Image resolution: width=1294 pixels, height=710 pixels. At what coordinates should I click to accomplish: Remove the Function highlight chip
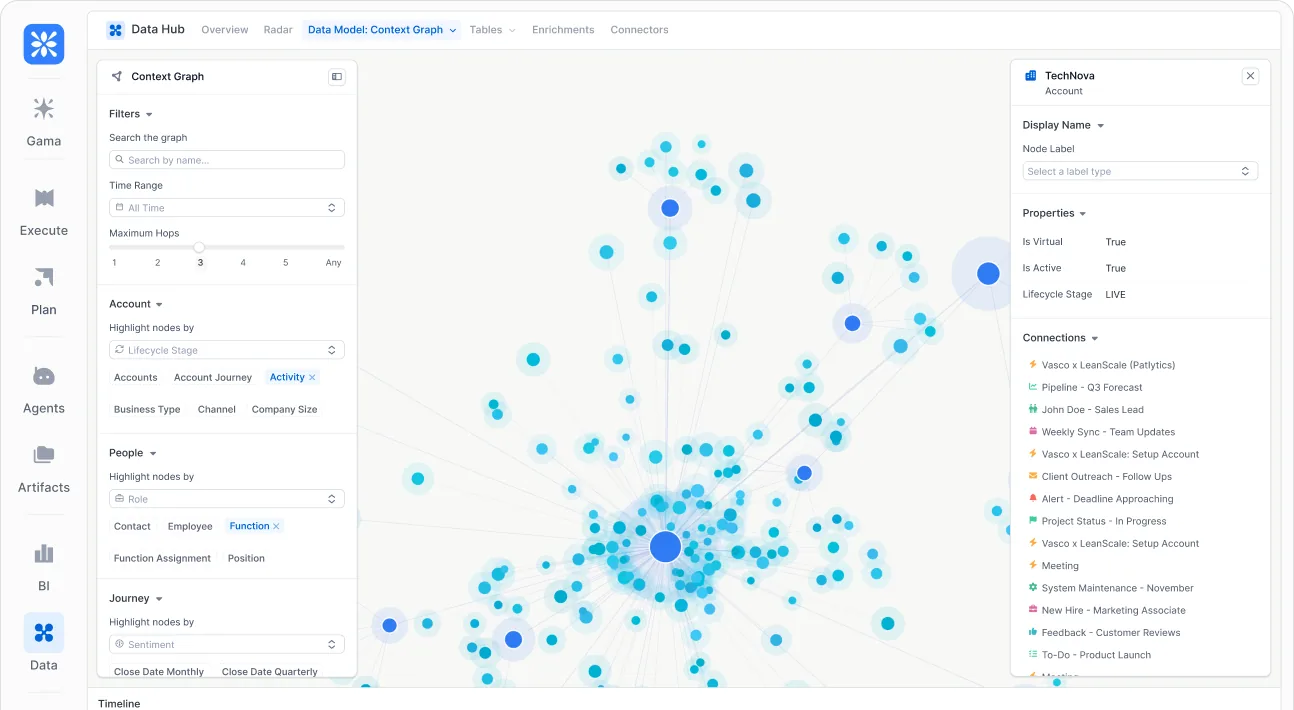[276, 526]
